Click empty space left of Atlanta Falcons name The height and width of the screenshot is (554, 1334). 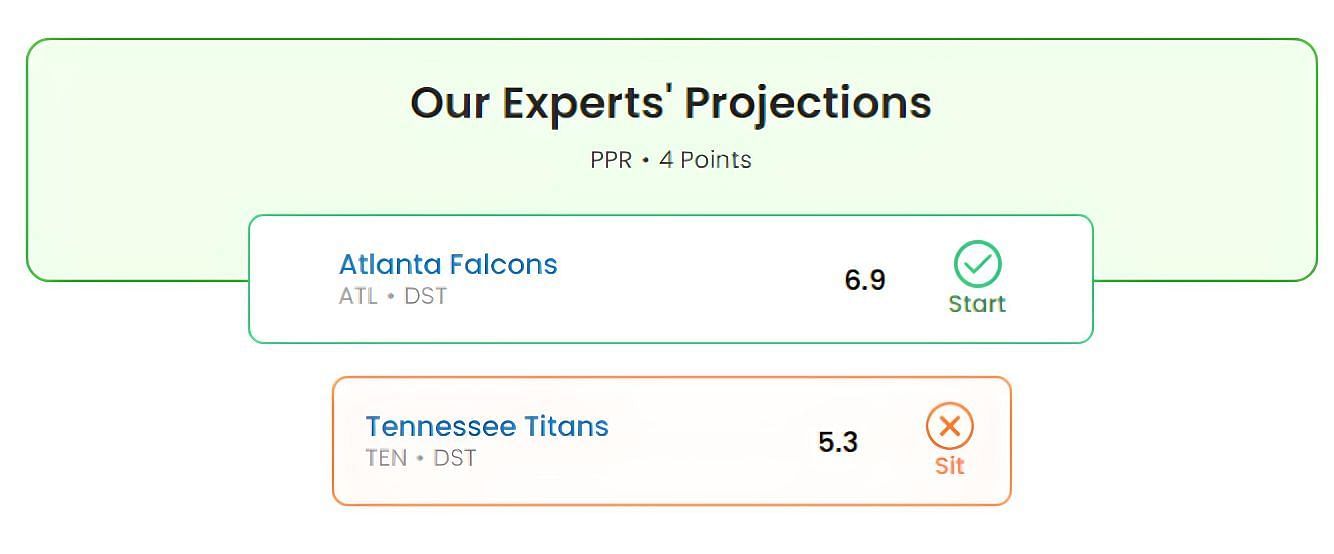pos(295,280)
